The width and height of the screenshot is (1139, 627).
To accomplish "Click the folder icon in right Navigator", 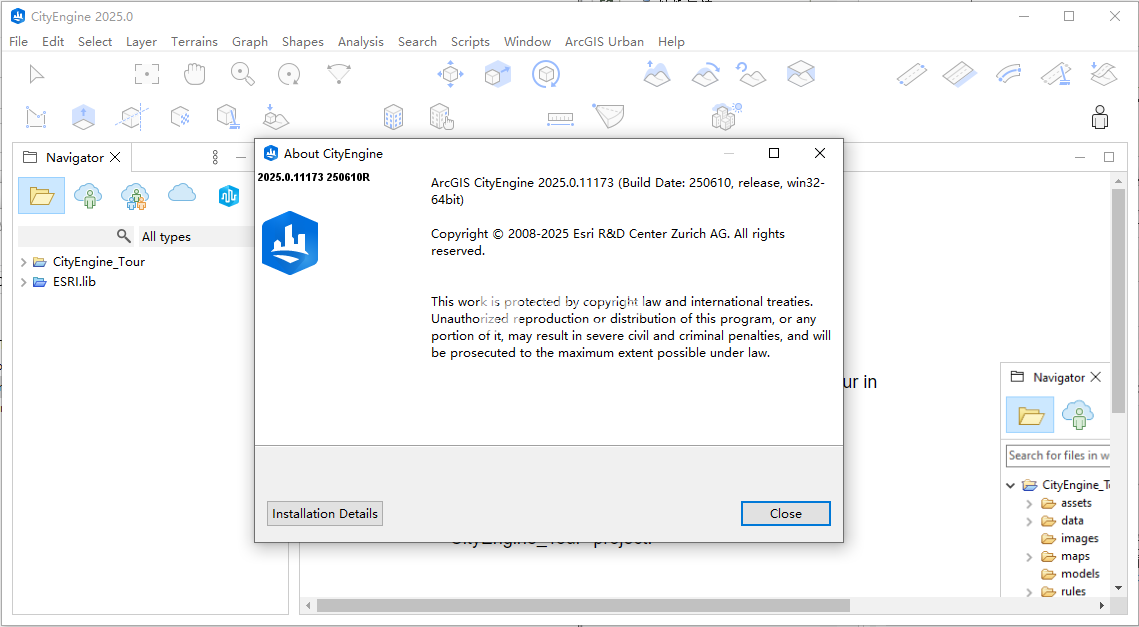I will pyautogui.click(x=1030, y=415).
